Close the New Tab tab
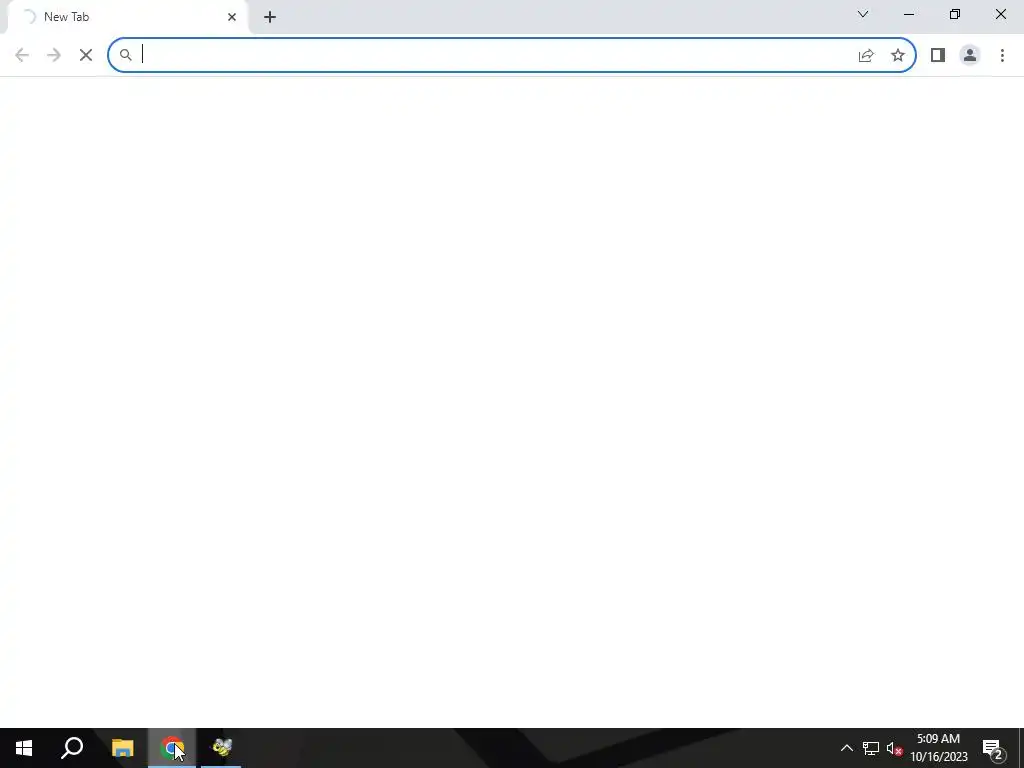 click(x=232, y=17)
